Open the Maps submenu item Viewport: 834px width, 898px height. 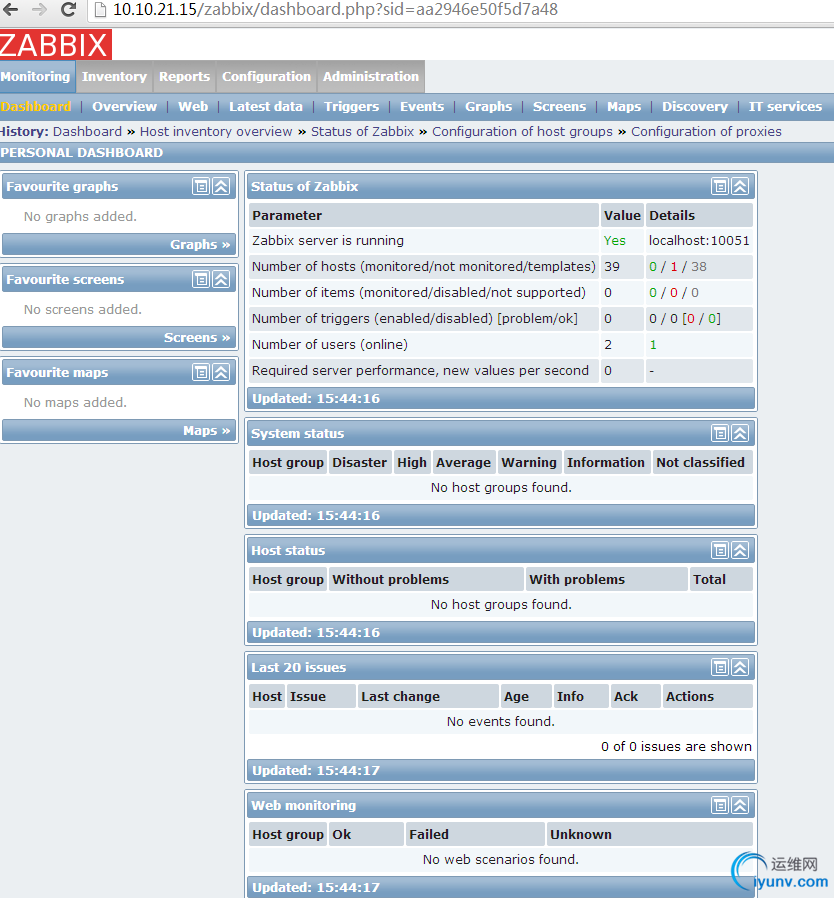pos(624,107)
